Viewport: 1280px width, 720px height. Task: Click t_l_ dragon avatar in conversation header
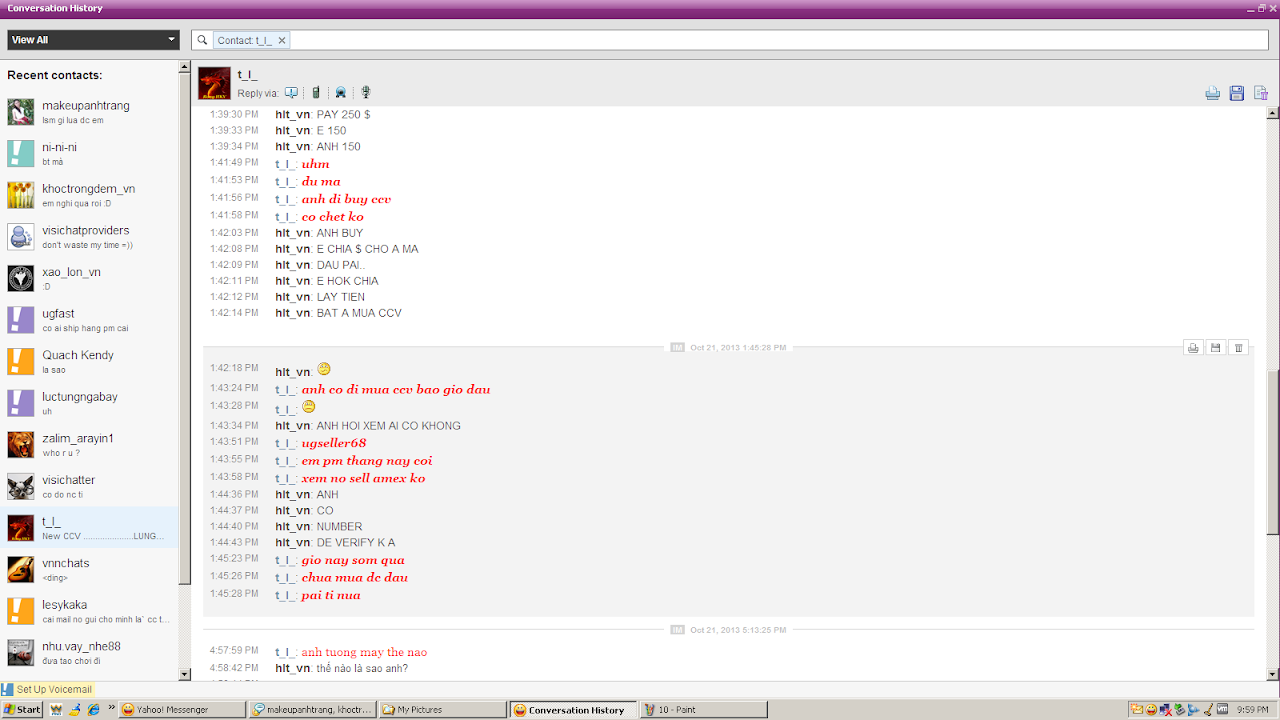[x=214, y=83]
